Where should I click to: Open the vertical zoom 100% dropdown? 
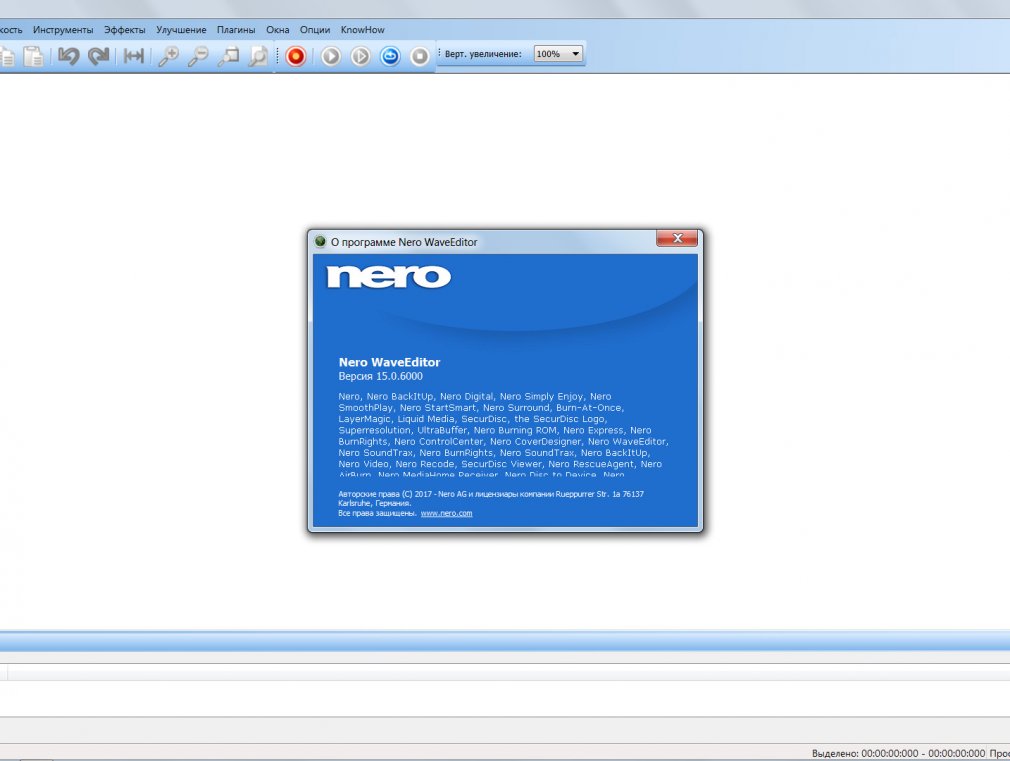(558, 54)
